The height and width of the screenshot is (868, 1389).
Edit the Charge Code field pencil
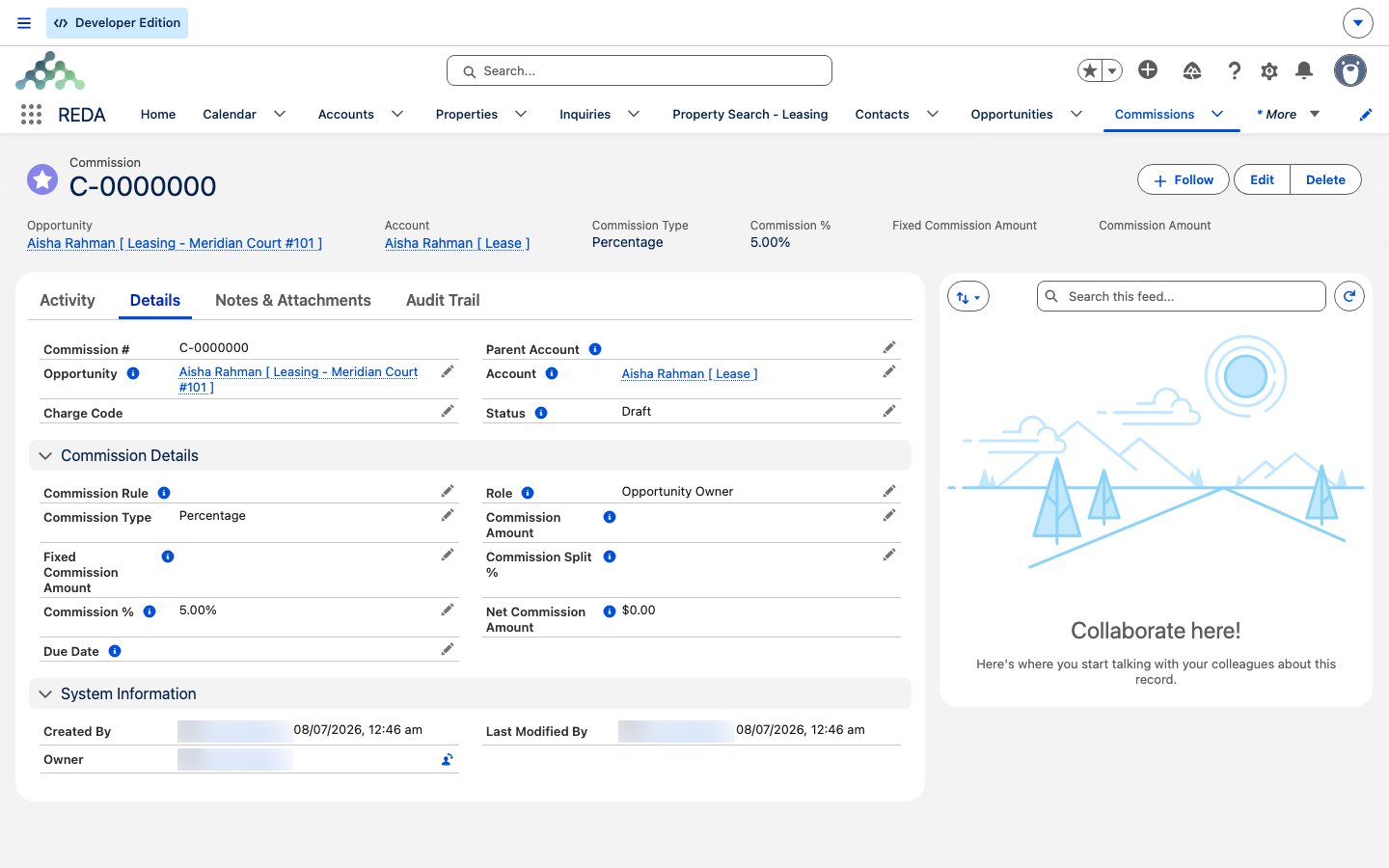click(448, 412)
